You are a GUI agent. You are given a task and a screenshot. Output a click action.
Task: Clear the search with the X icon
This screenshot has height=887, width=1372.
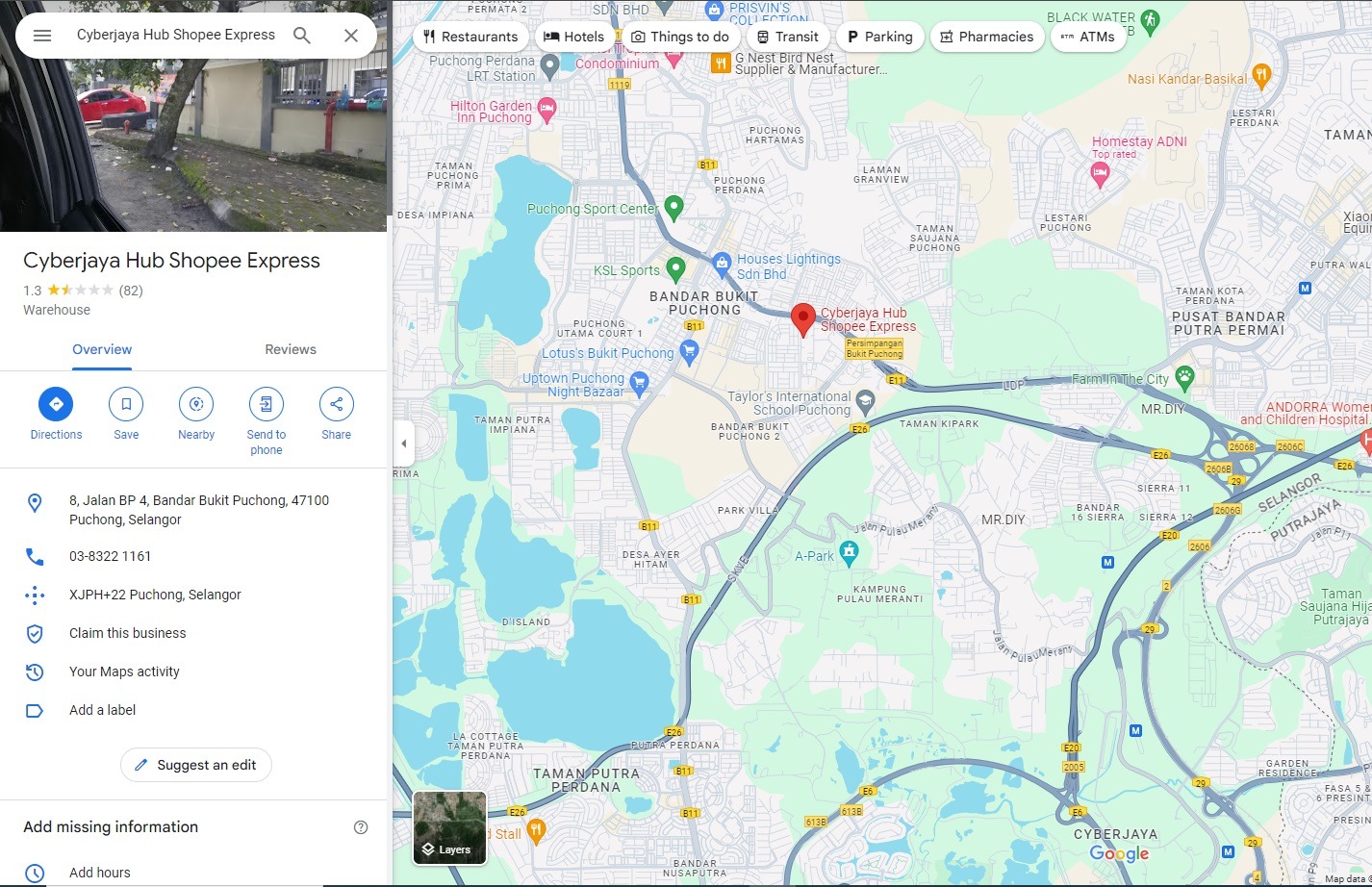click(x=351, y=36)
